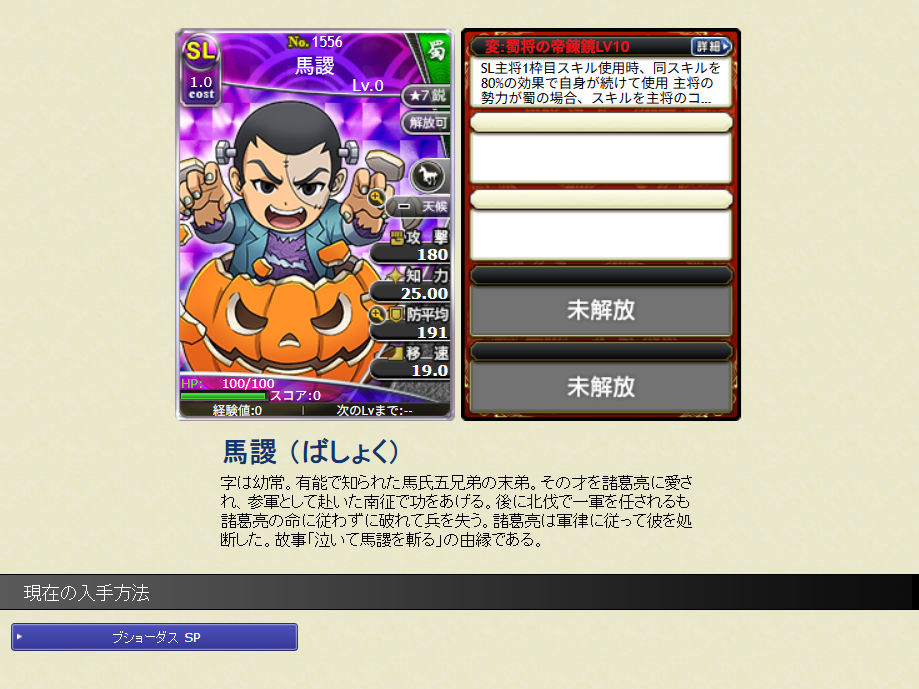Open the ブショーダス SP link
Screen dimensions: 919x689
[155, 637]
